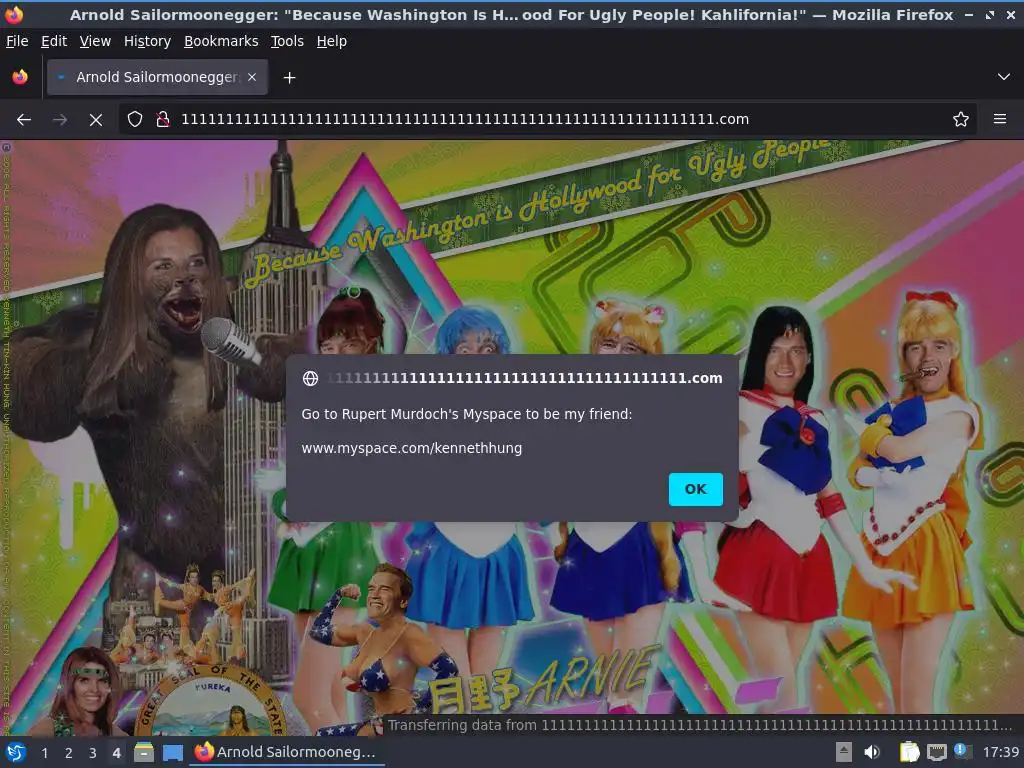Go back one page

24,120
